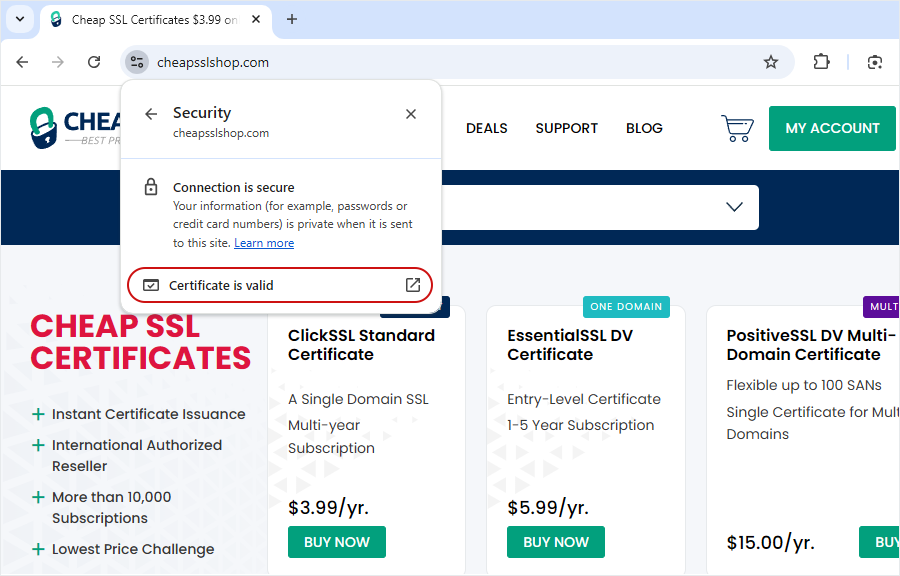Bookmark this page with the star icon
The height and width of the screenshot is (576, 900).
coord(771,62)
